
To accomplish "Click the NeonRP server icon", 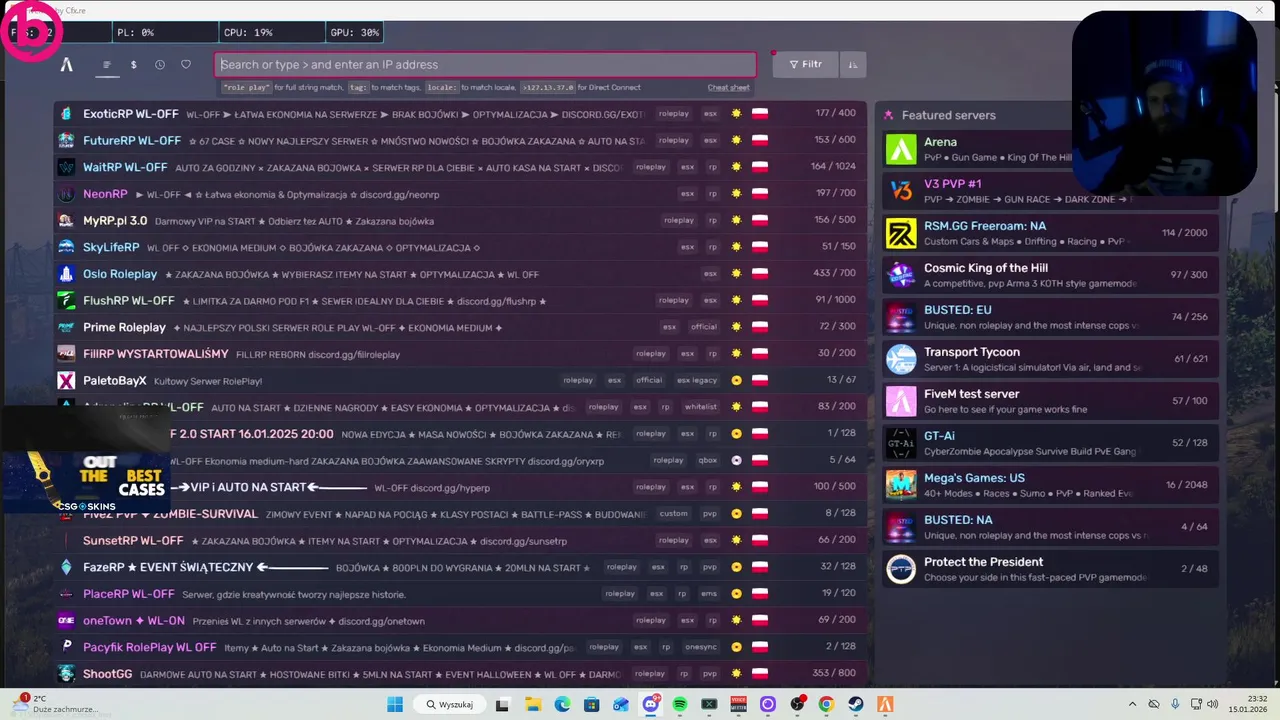I will [x=66, y=194].
